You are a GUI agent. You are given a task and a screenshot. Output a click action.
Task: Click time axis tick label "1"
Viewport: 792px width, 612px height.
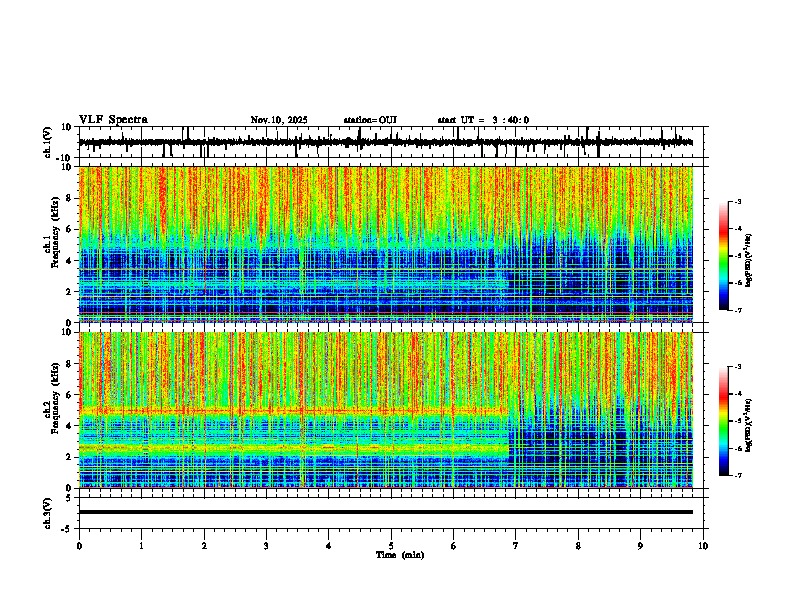tap(141, 546)
